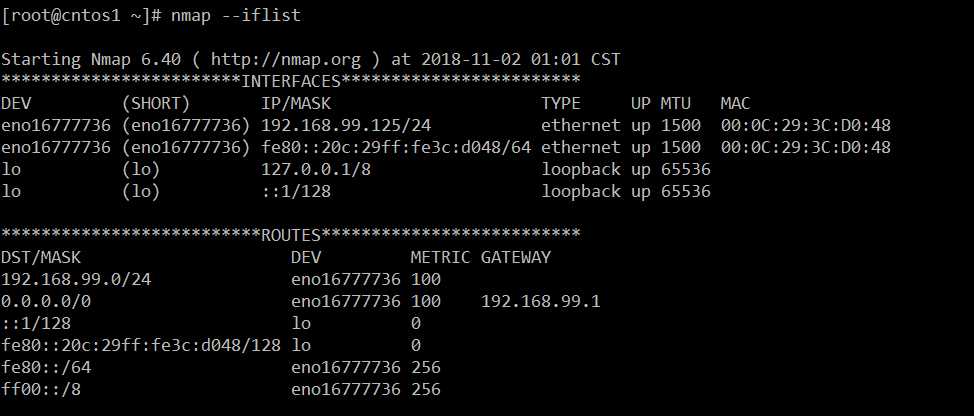Image resolution: width=974 pixels, height=416 pixels.
Task: Click the ROUTES section header
Action: tap(291, 235)
